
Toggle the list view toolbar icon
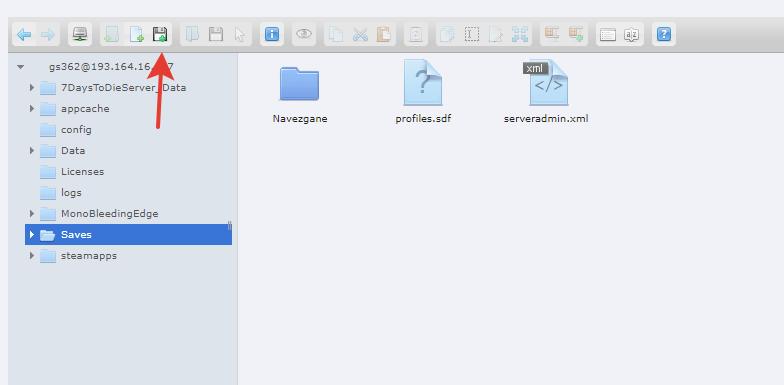608,34
